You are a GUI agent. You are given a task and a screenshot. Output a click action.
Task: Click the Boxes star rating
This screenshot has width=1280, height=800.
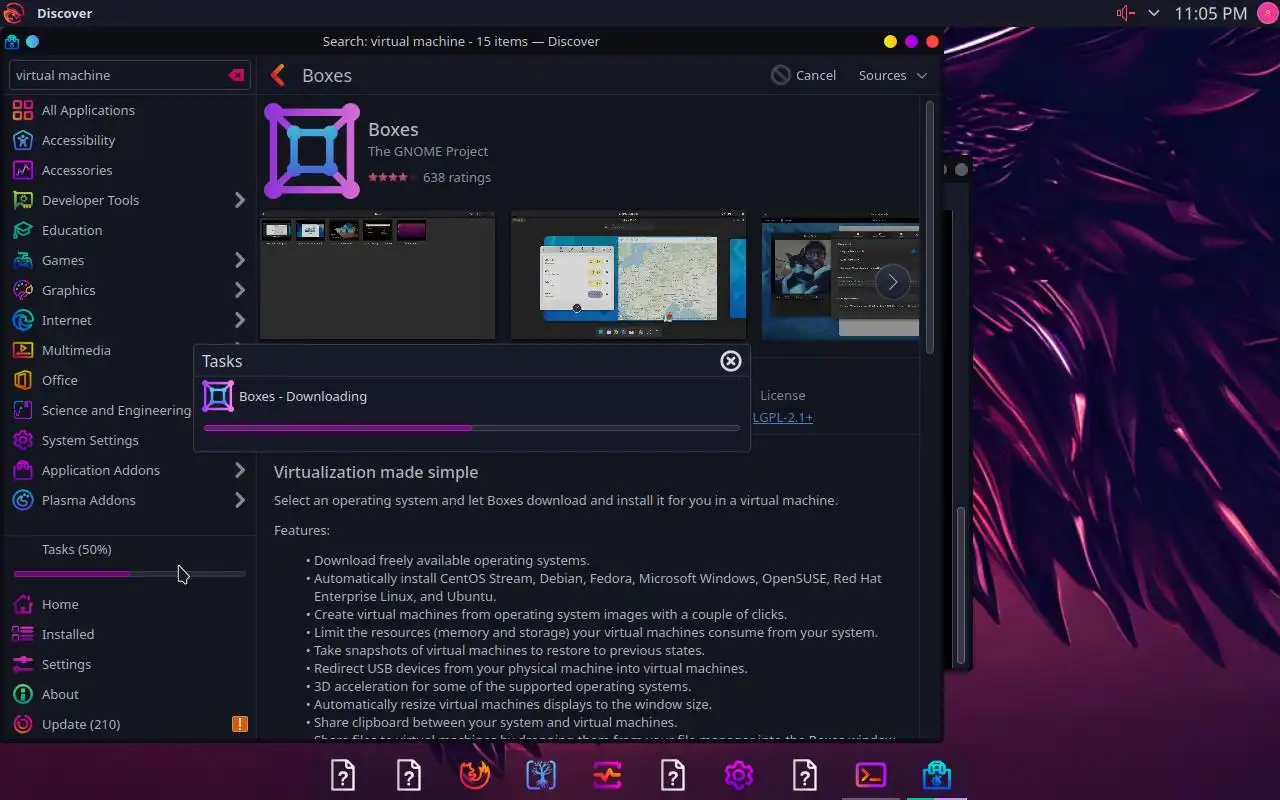click(x=392, y=177)
